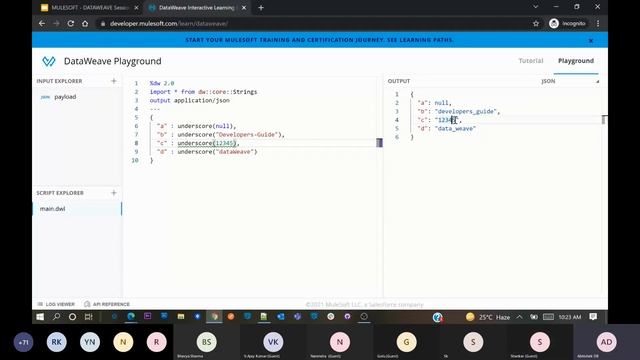Open Task View on the taskbar
The image size is (640, 360).
click(88, 317)
